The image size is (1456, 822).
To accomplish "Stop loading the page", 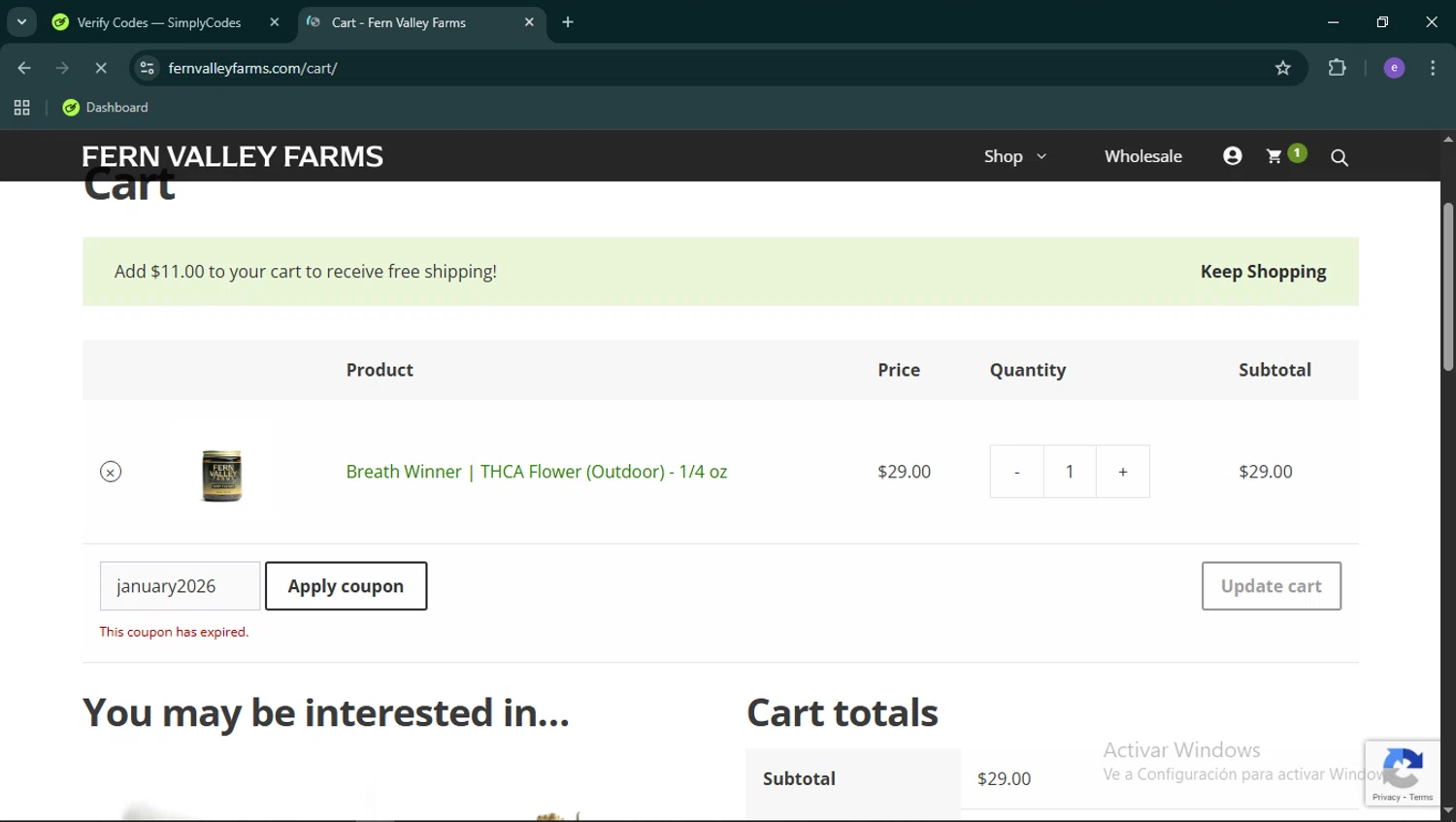I will (x=101, y=68).
